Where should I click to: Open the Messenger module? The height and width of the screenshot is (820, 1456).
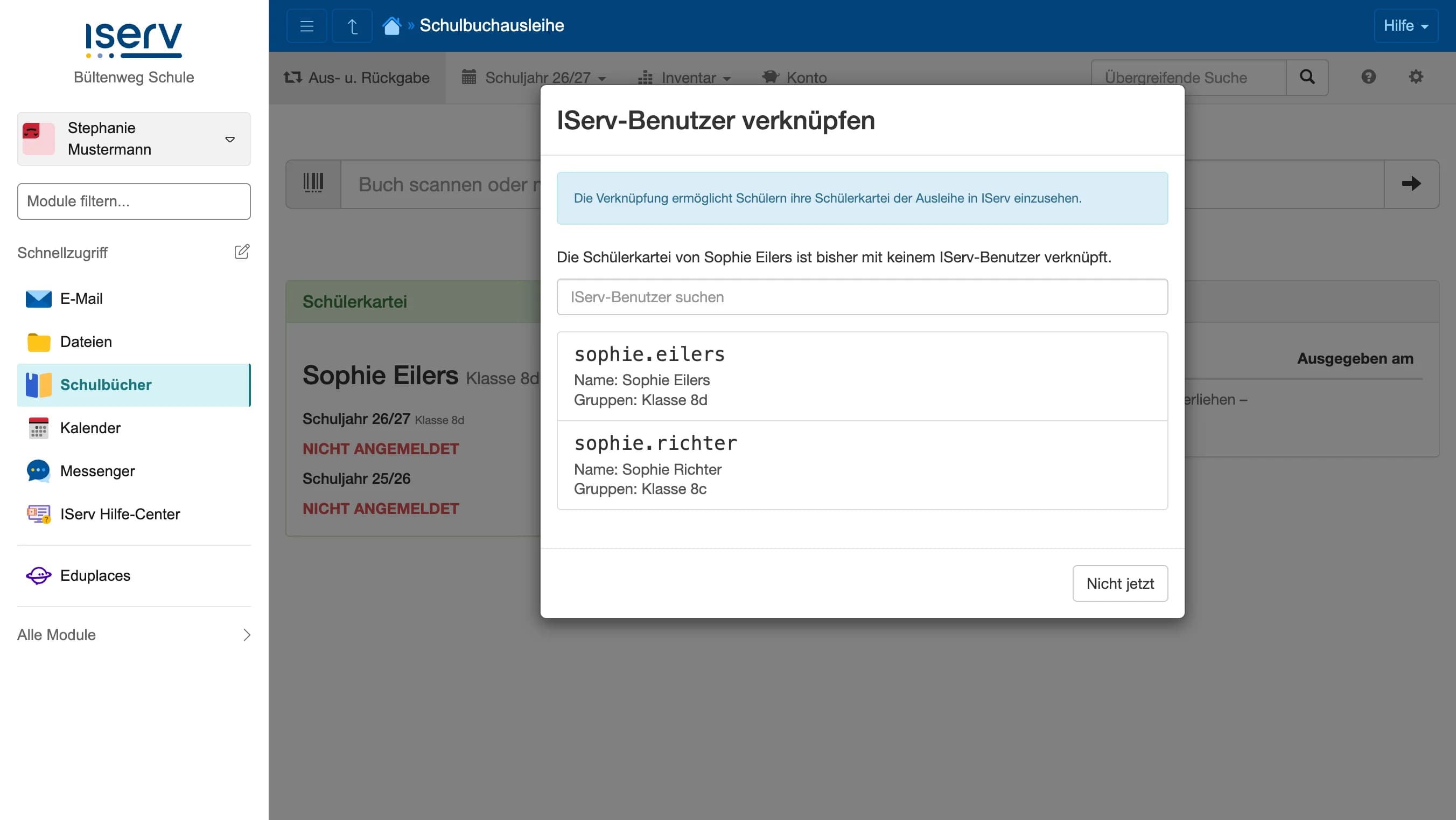click(134, 471)
